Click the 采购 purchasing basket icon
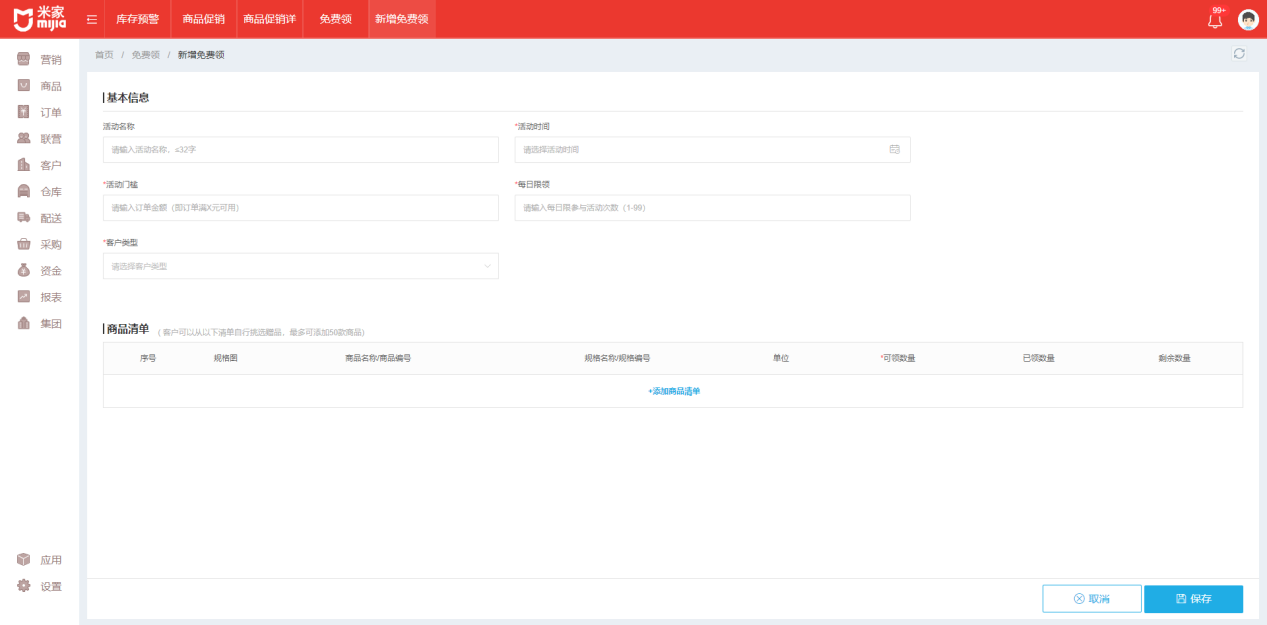 coord(24,244)
